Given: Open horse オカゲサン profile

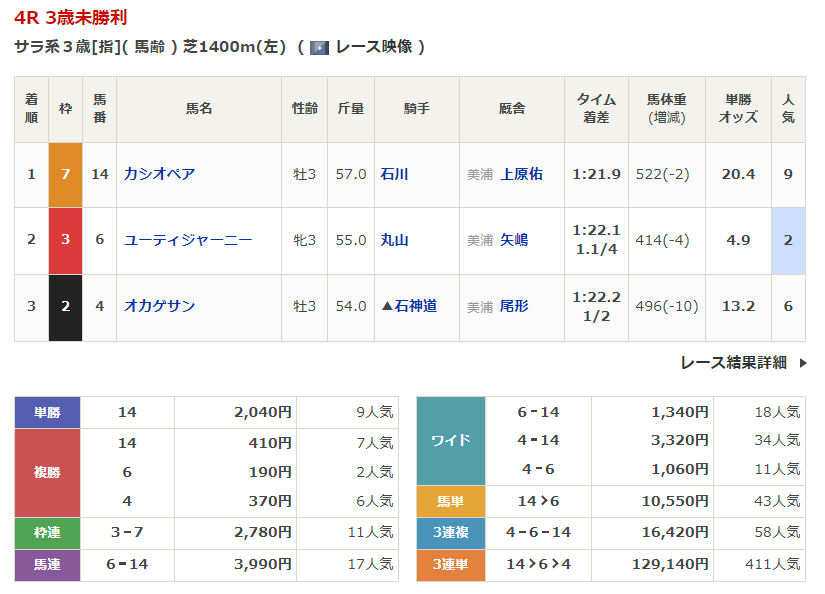Looking at the screenshot, I should click(x=159, y=306).
